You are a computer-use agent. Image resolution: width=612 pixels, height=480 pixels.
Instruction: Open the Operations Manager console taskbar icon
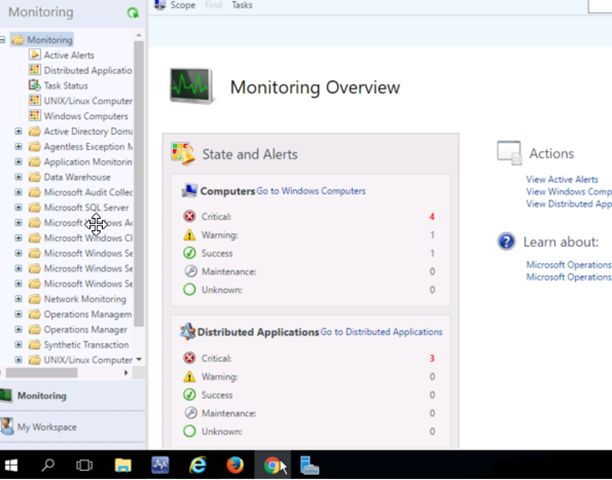(160, 465)
